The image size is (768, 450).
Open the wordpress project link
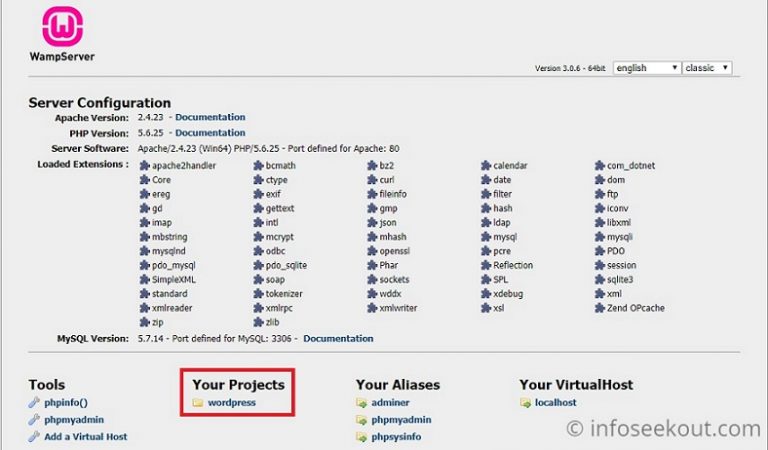click(x=232, y=403)
